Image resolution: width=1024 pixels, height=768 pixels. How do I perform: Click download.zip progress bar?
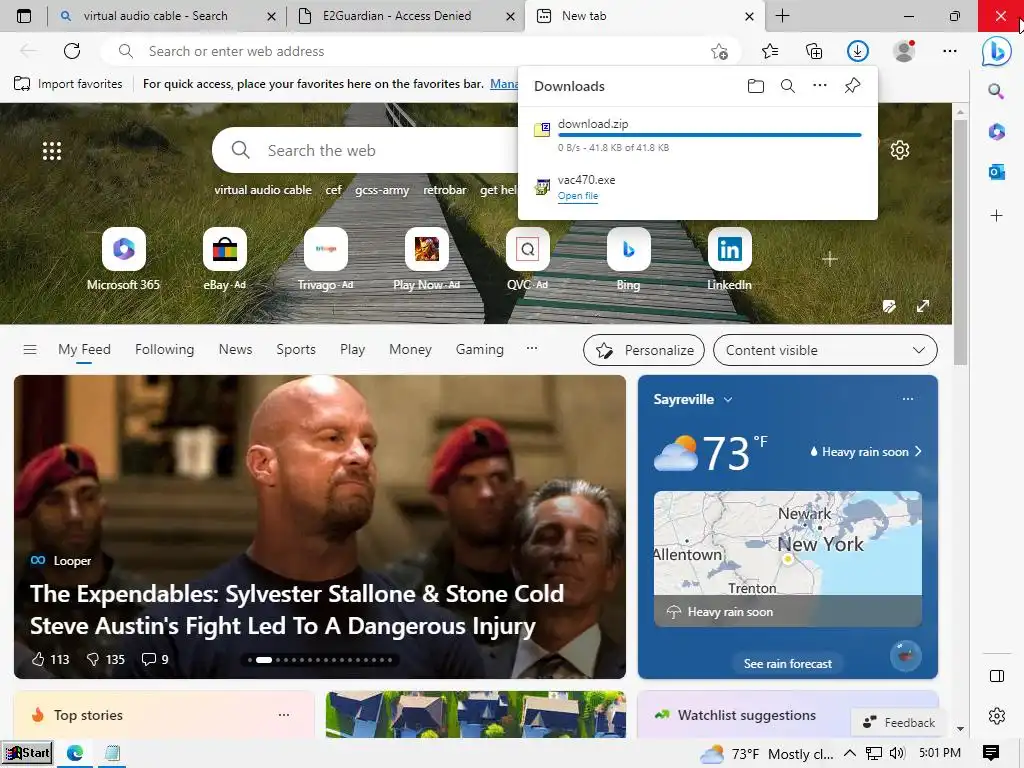pyautogui.click(x=709, y=135)
